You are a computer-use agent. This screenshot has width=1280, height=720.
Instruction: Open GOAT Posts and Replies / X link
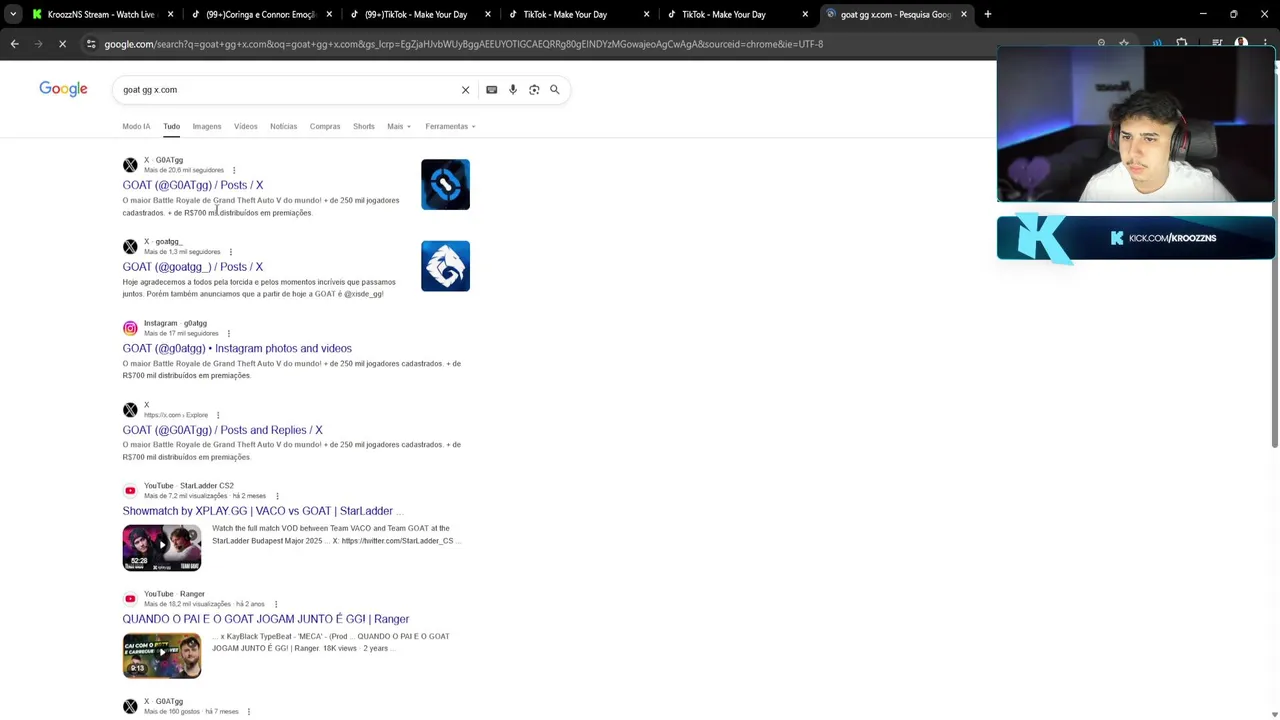coord(222,430)
